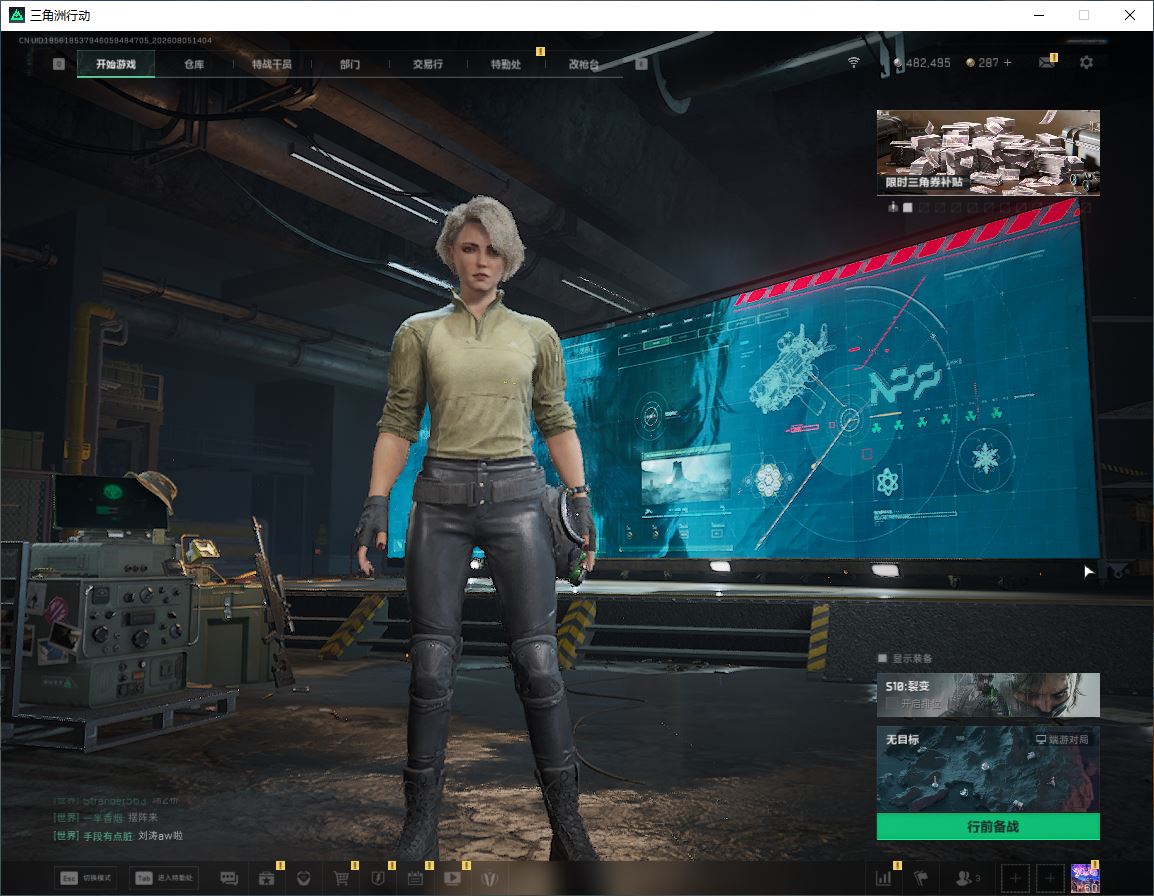Enable the 开启排位 checkbox

click(x=891, y=704)
